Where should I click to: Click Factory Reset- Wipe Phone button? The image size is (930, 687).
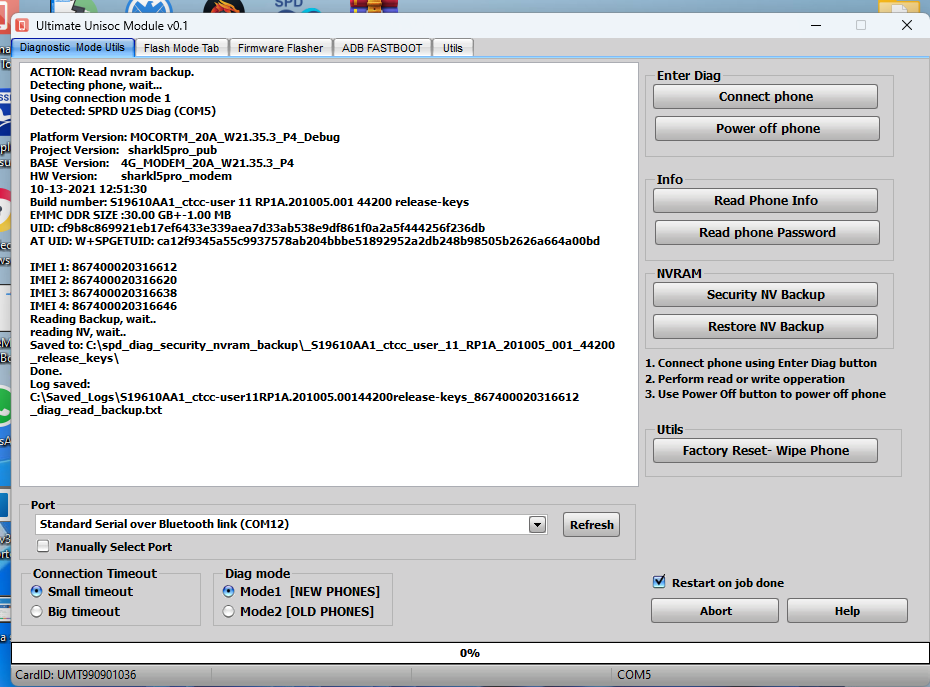coord(765,451)
